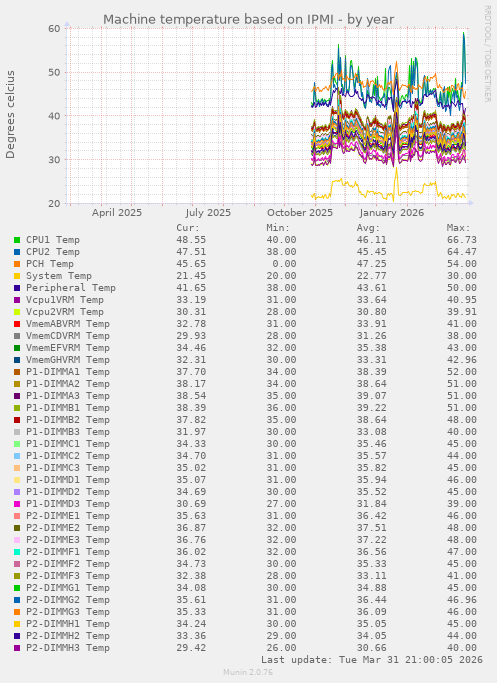
Task: Click the Peripheral Temp average value 43.61
Action: point(372,288)
